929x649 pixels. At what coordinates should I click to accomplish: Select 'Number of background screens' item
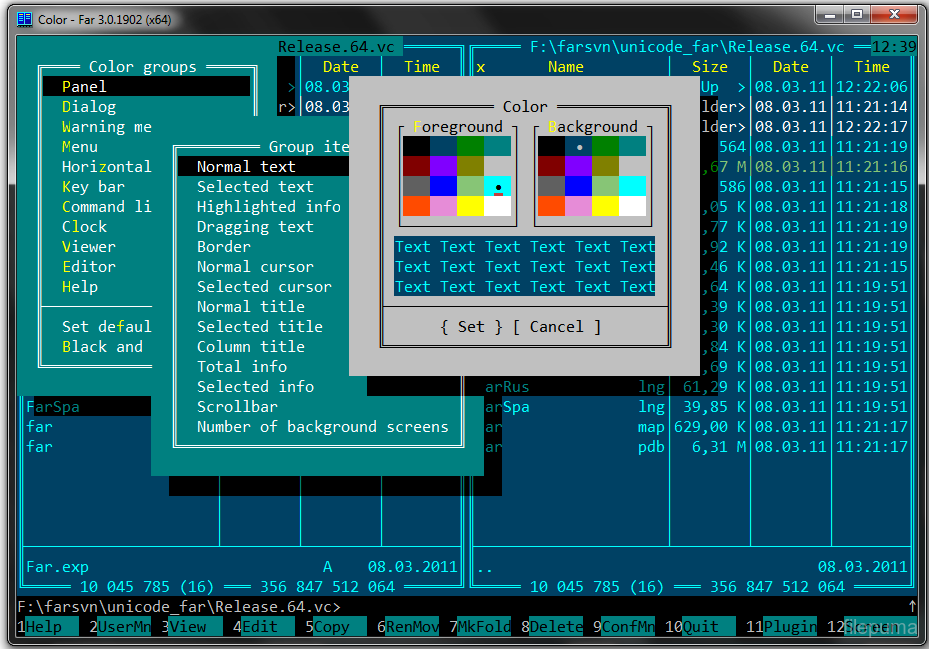[322, 427]
